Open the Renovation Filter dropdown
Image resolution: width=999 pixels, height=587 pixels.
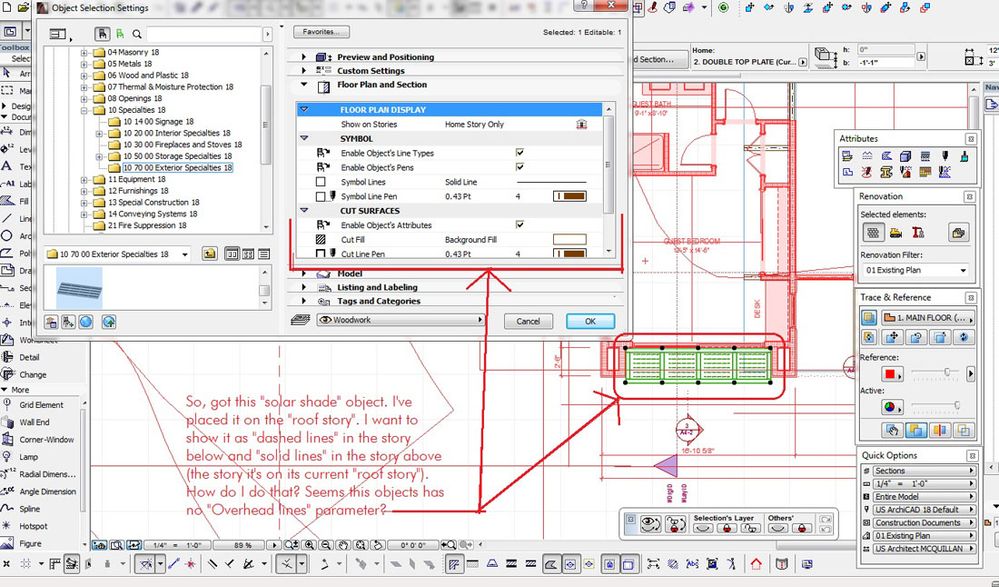pyautogui.click(x=915, y=270)
